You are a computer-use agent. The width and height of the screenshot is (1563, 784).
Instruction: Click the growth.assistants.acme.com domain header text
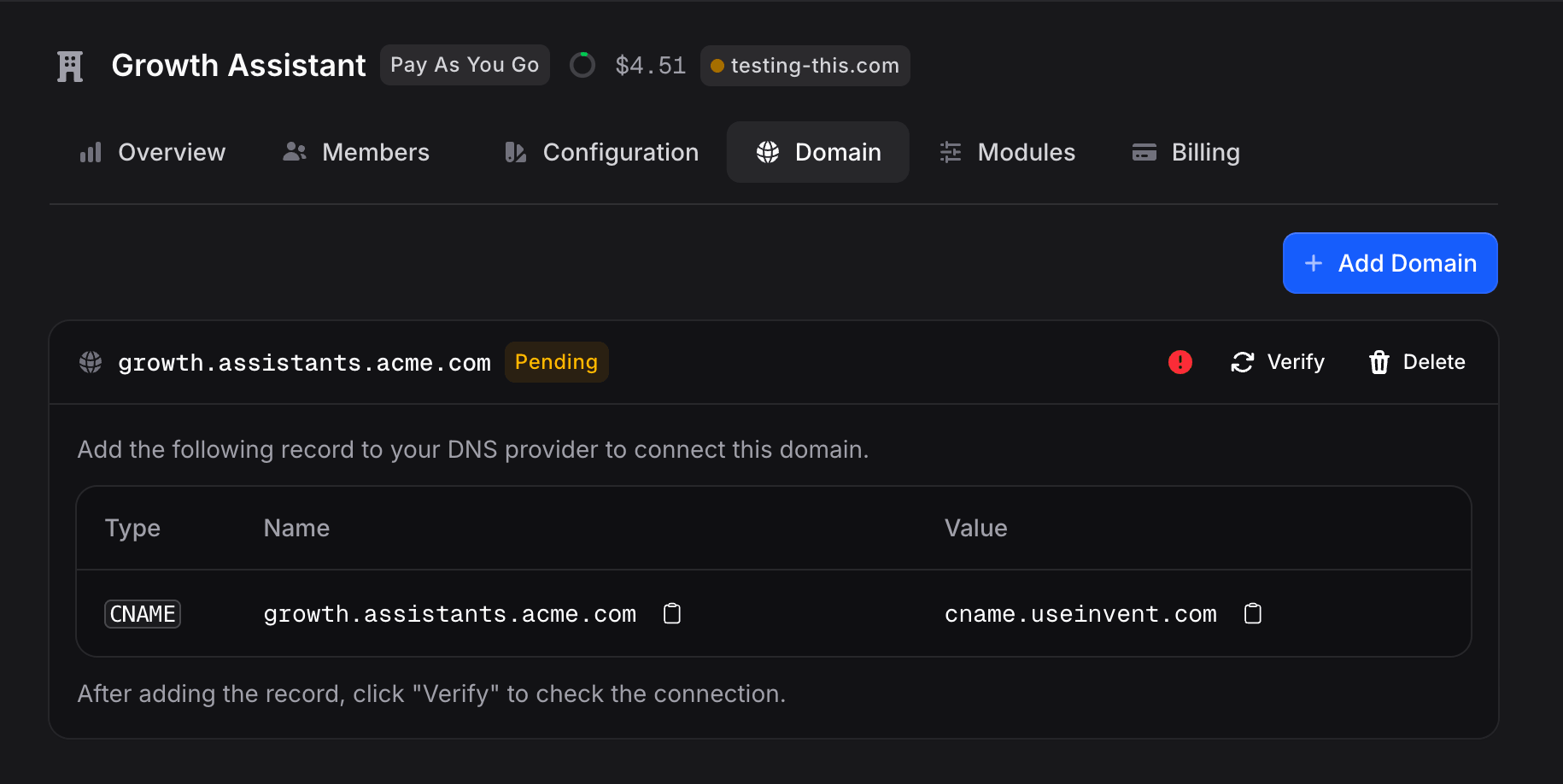[304, 363]
